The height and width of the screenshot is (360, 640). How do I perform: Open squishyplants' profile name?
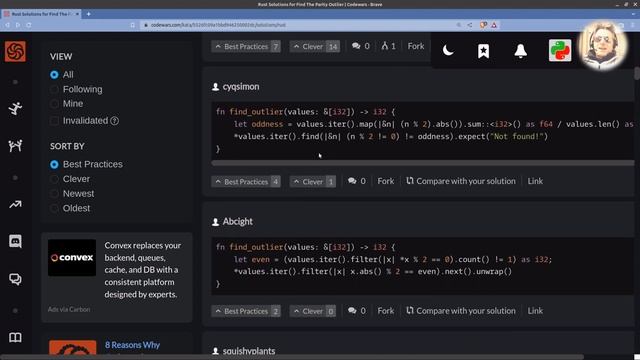tap(249, 351)
